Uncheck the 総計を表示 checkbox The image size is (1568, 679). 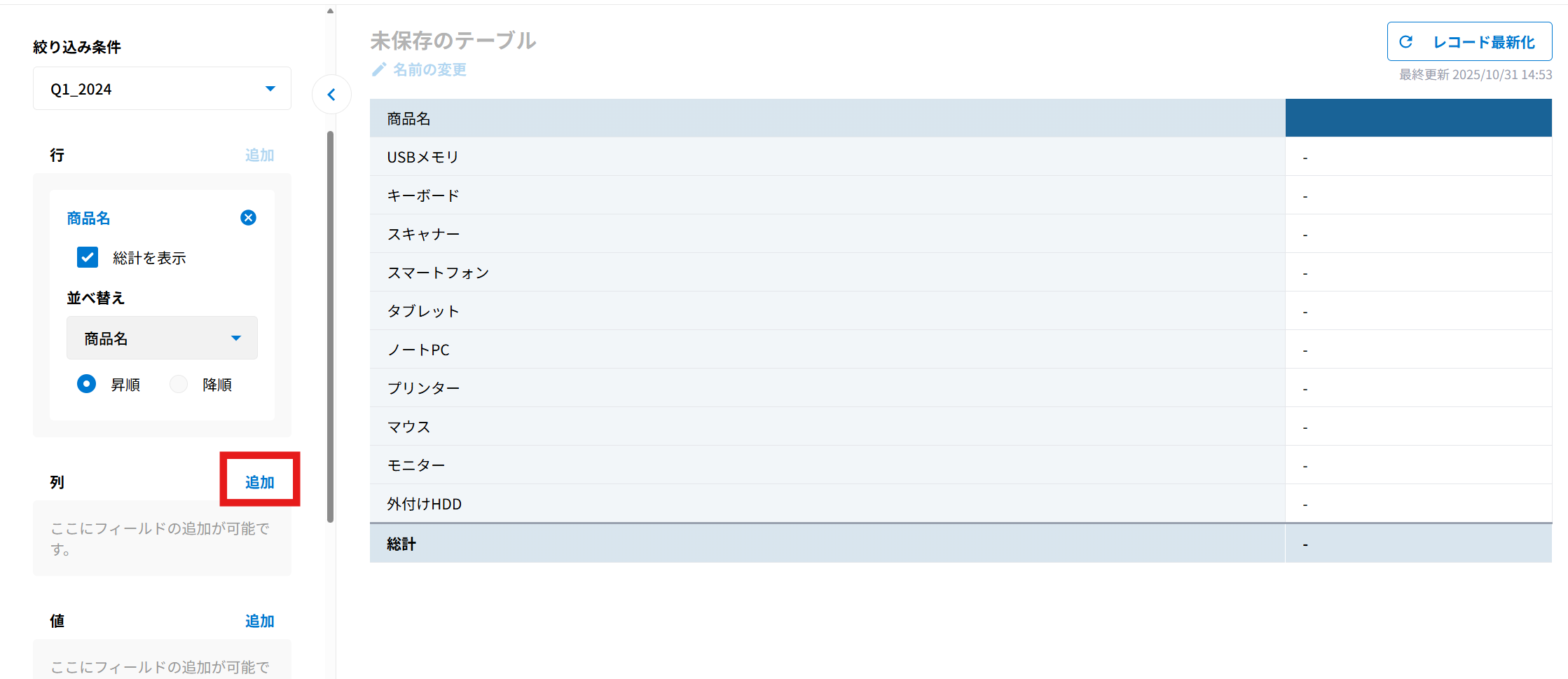click(x=88, y=258)
